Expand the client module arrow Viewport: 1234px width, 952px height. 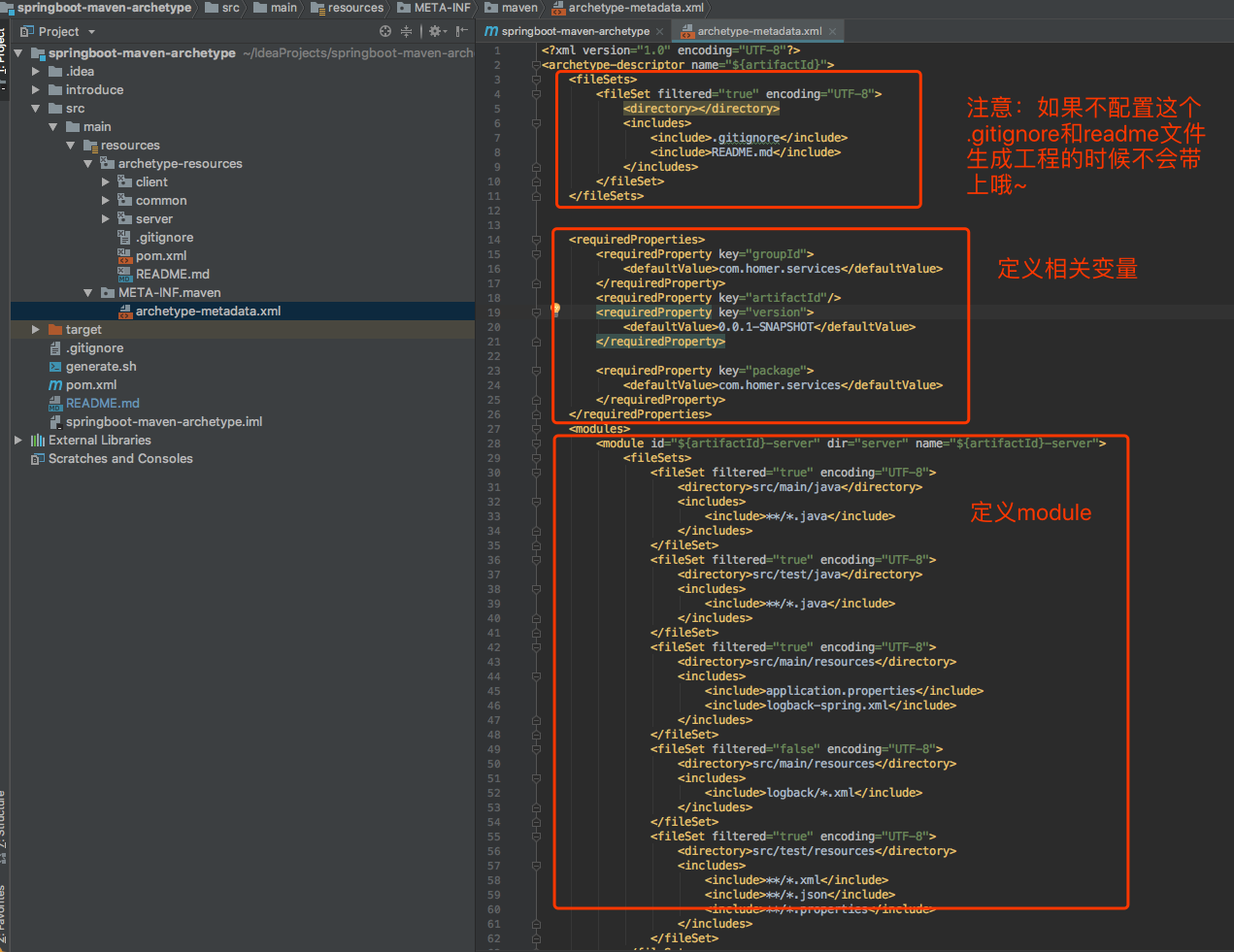click(106, 182)
